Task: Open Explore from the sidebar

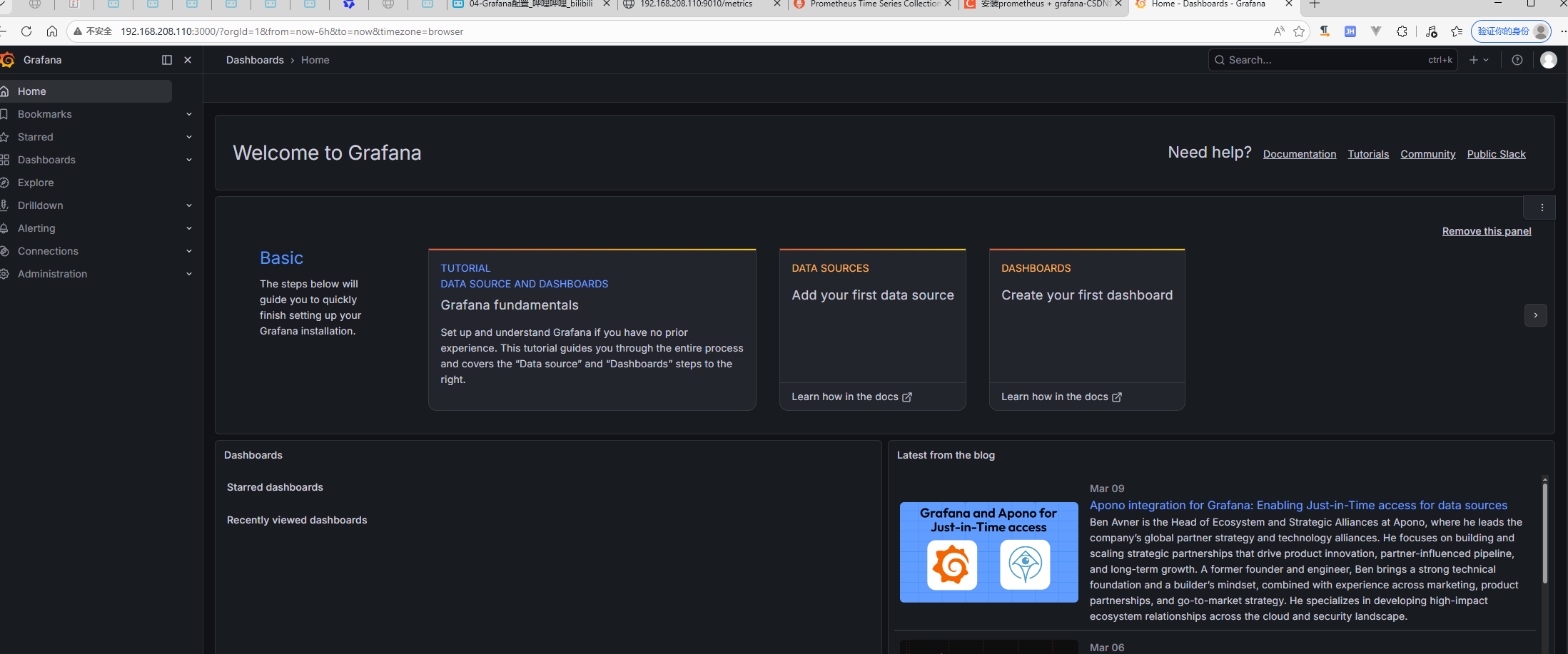Action: point(36,183)
